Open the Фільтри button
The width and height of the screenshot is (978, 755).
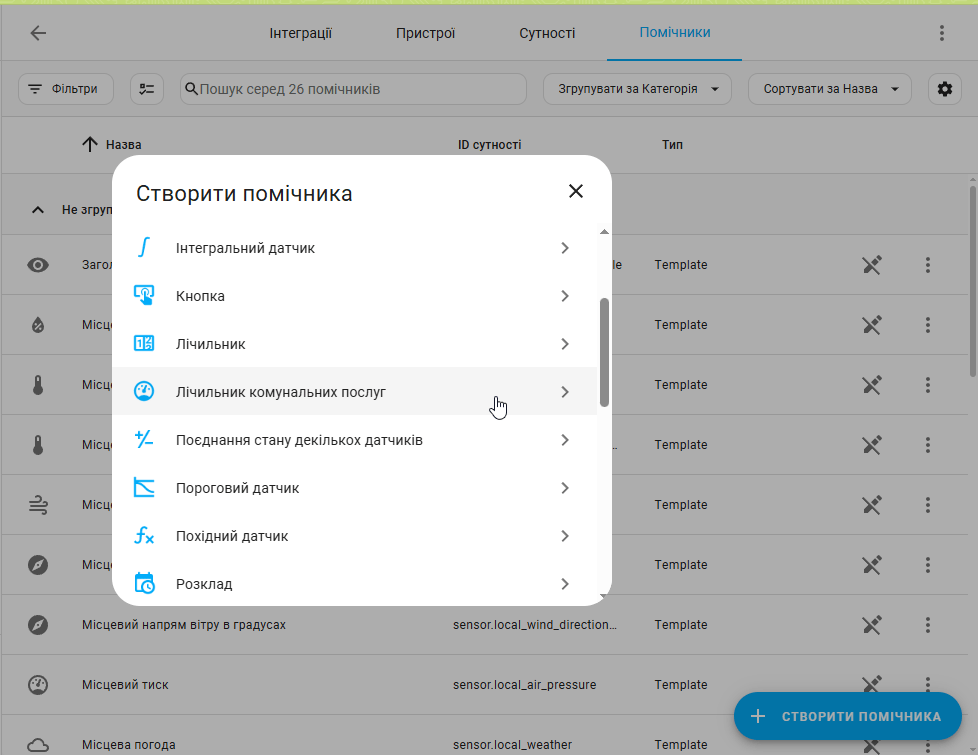coord(66,89)
